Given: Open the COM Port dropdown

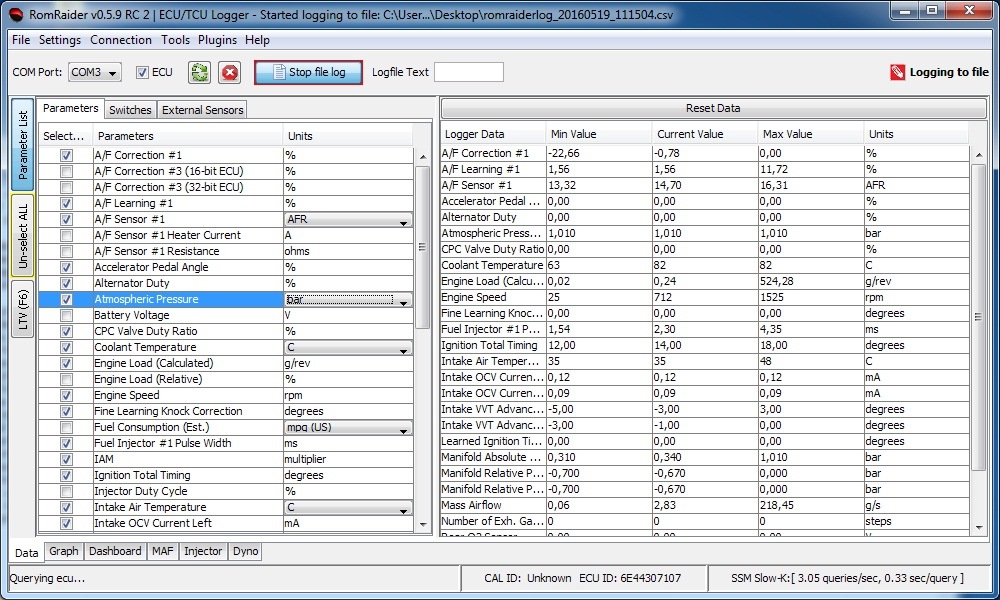Looking at the screenshot, I should point(95,72).
